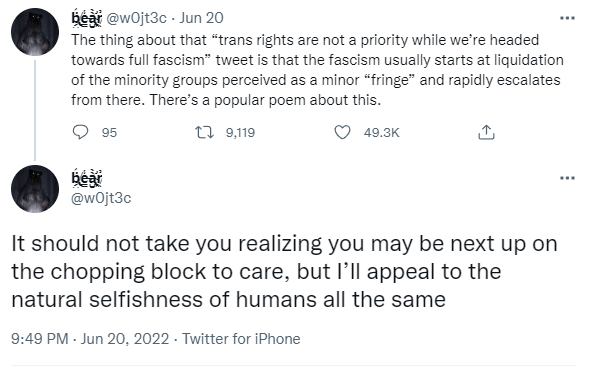This screenshot has width=590, height=368.
Task: Open @w0jt3c handle below second display name
Action: tap(101, 198)
